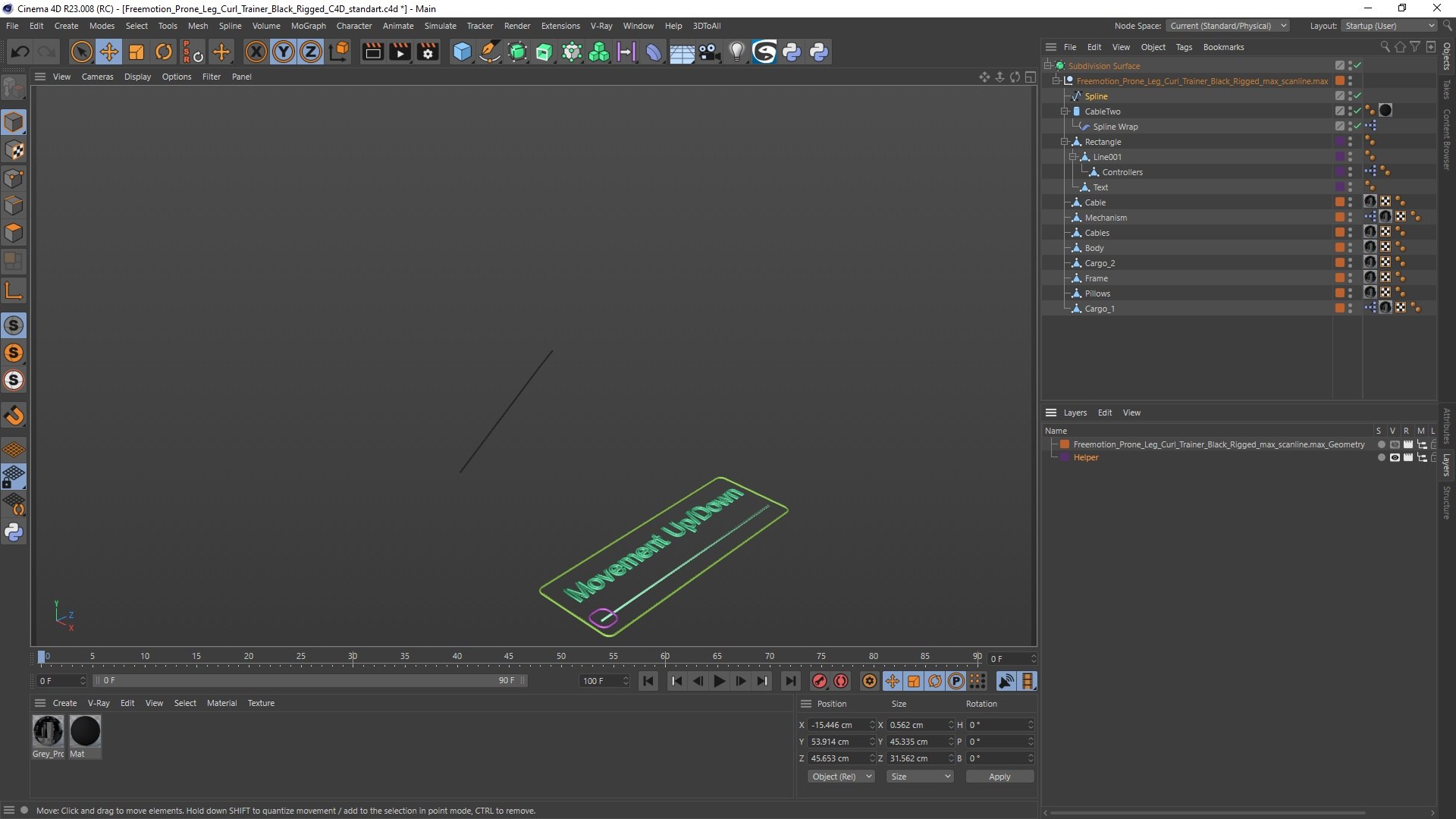Click the frame range preview slider bar
This screenshot has width=1456, height=819.
[310, 681]
